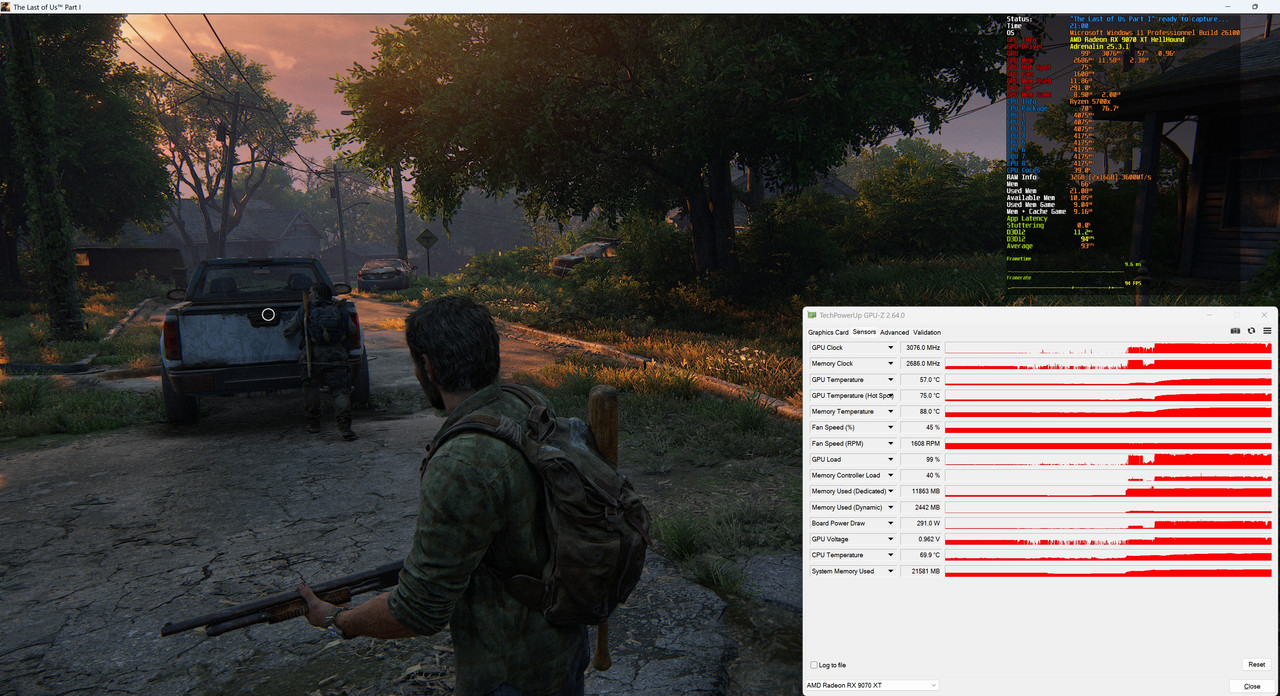Open the AMD Radeon RX 9070 XT selector
Viewport: 1280px width, 696px height.
tap(872, 685)
